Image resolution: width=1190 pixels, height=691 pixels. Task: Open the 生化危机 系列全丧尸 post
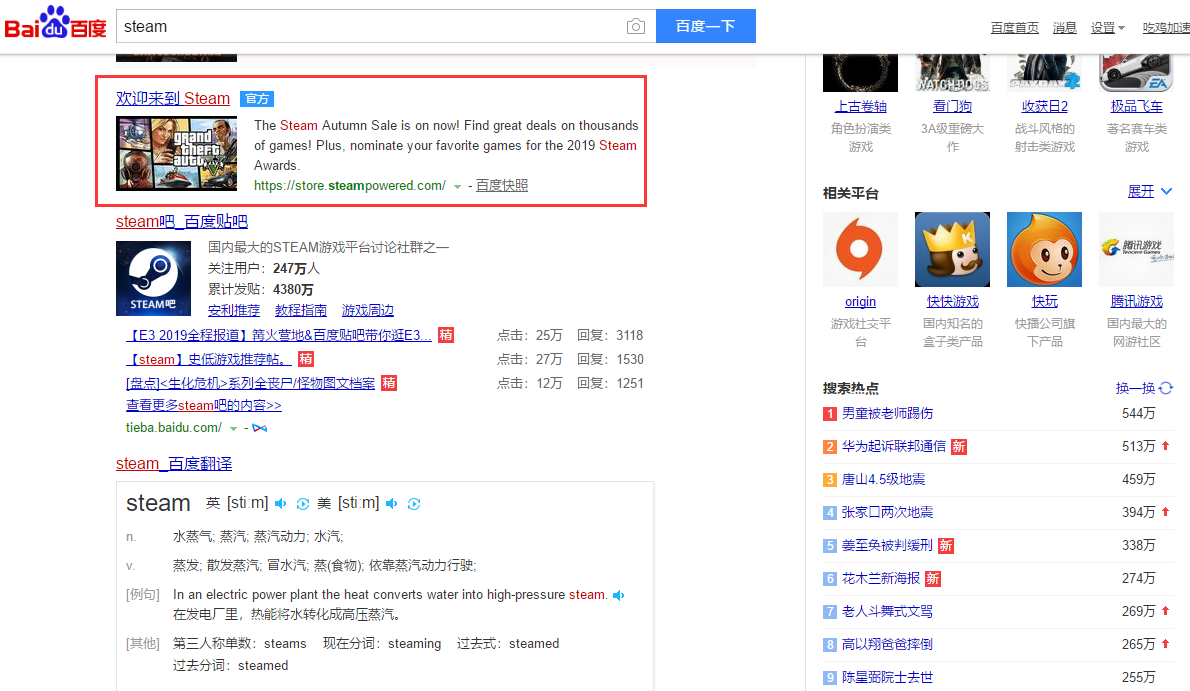click(x=250, y=383)
